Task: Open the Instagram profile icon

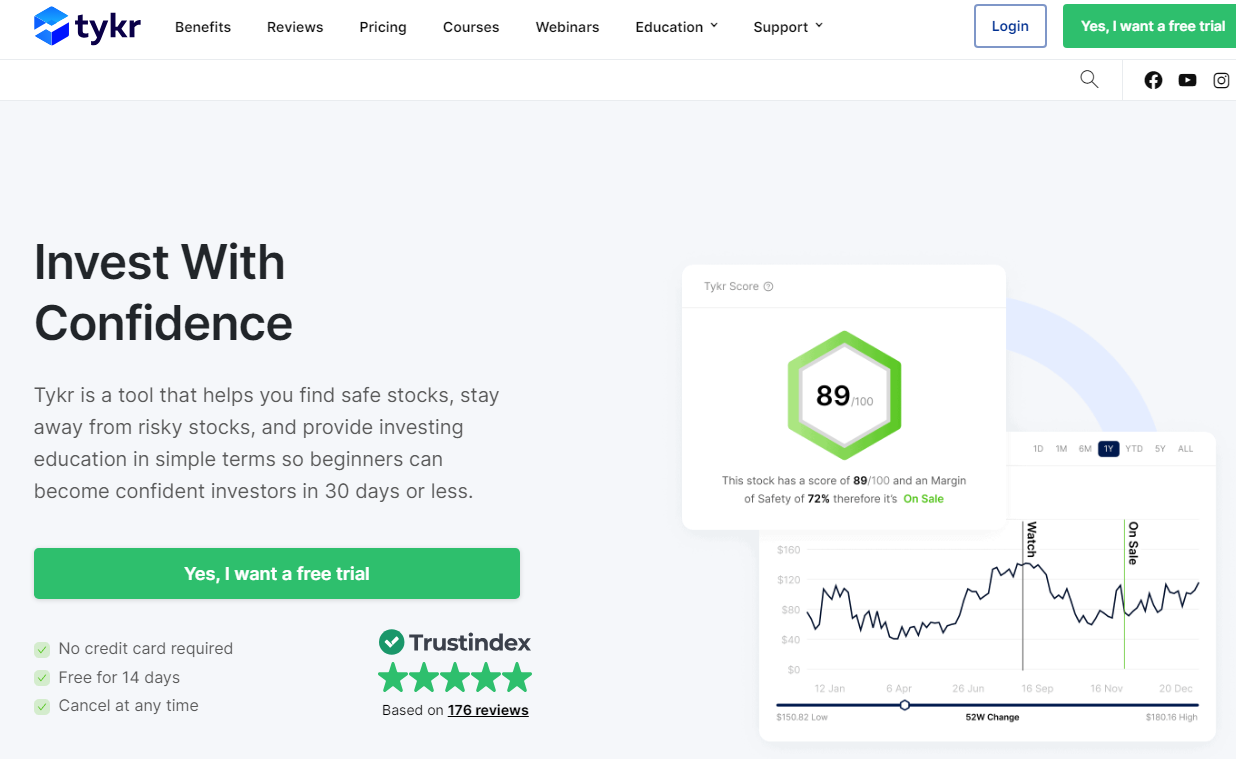Action: (1221, 80)
